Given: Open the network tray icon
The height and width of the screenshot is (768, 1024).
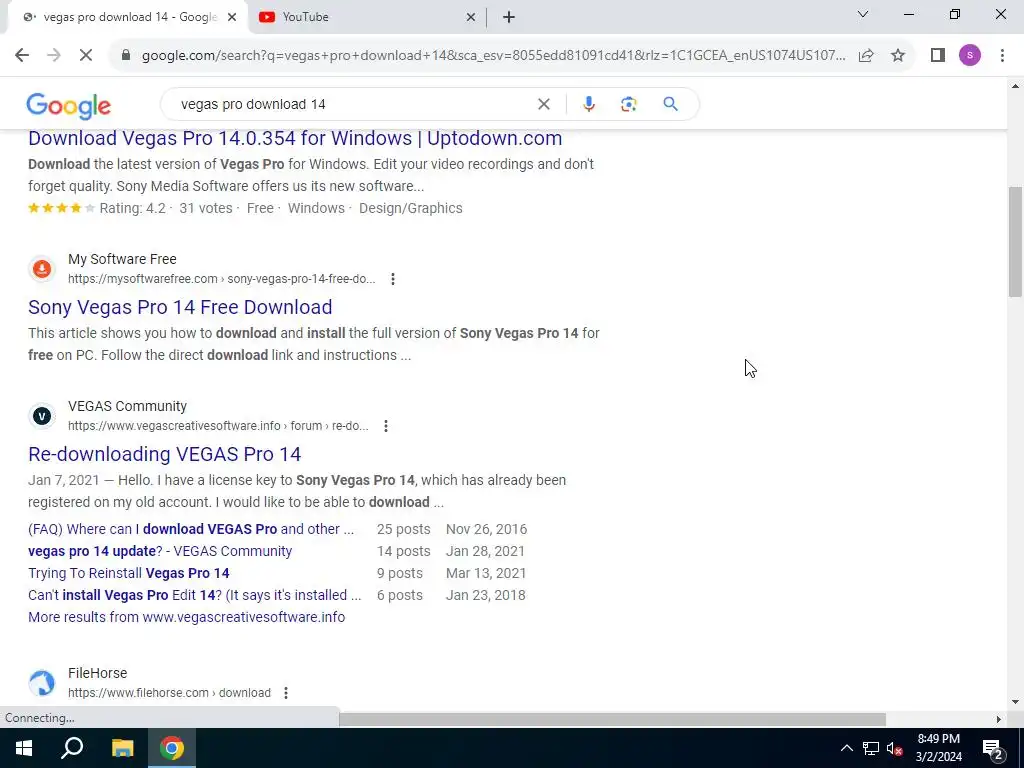Looking at the screenshot, I should [x=871, y=748].
